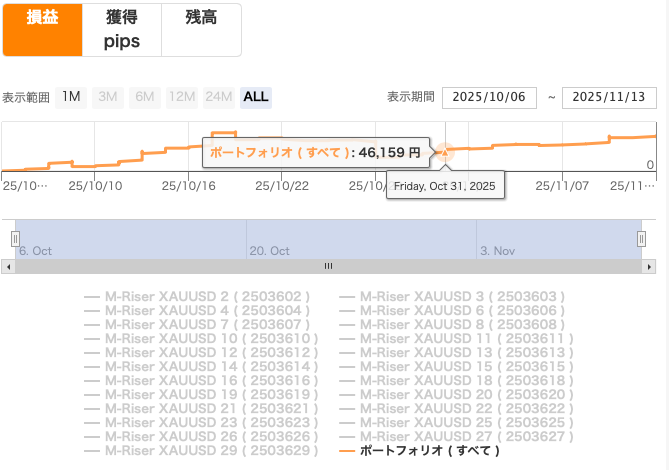This screenshot has width=669, height=470.
Task: Edit the start date 2025/10/06 field
Action: pos(489,97)
